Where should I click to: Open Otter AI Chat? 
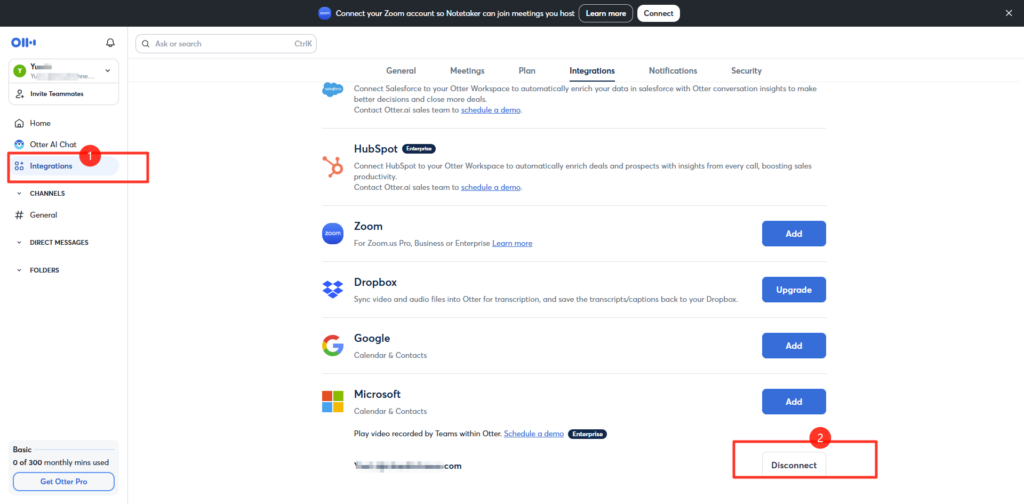click(x=52, y=144)
